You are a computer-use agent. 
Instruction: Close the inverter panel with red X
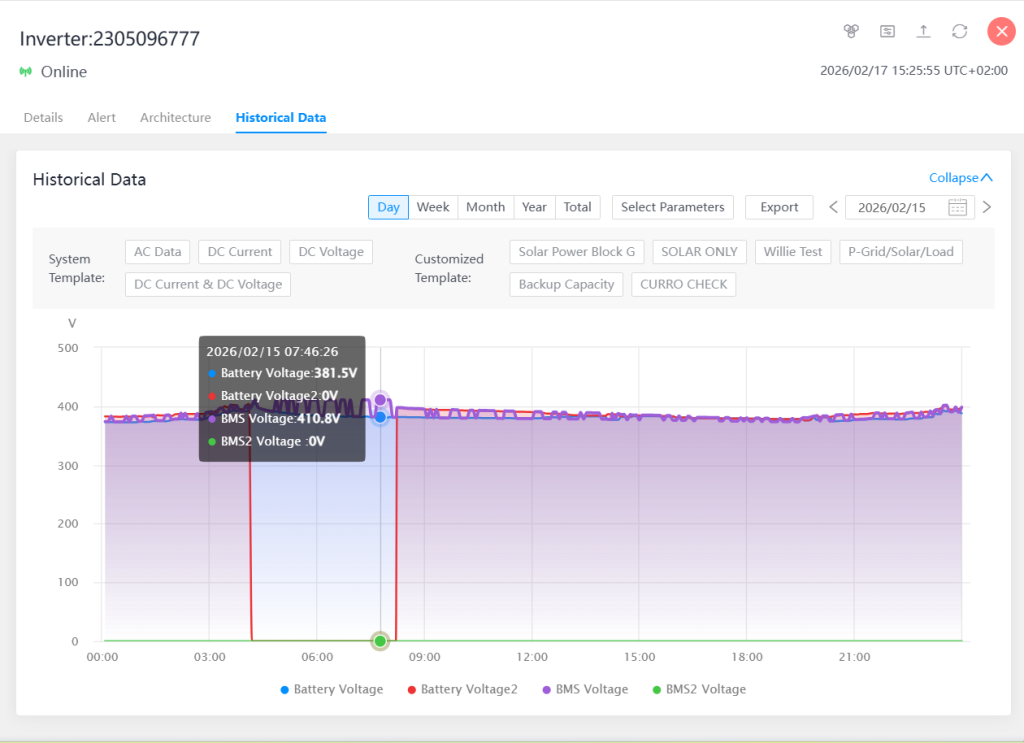1001,31
